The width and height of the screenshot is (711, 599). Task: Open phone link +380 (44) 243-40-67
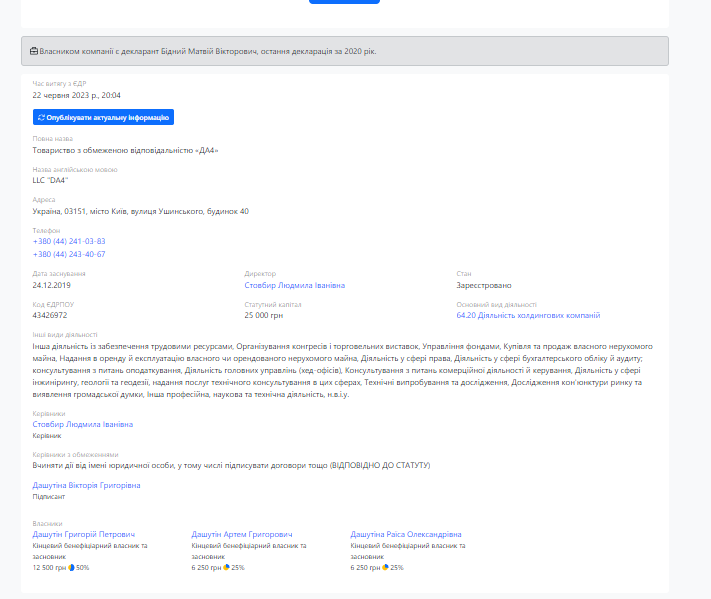pos(69,254)
